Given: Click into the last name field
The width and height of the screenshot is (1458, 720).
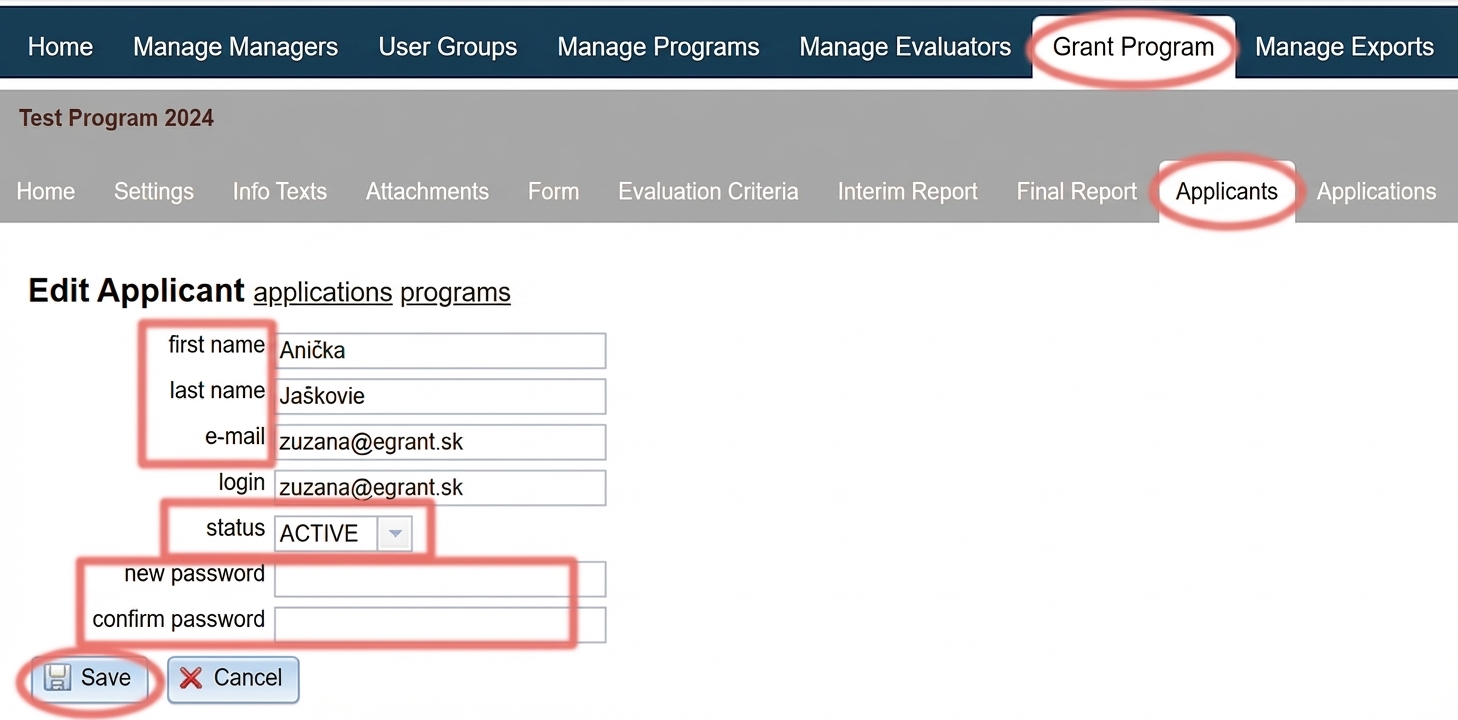Looking at the screenshot, I should (440, 396).
